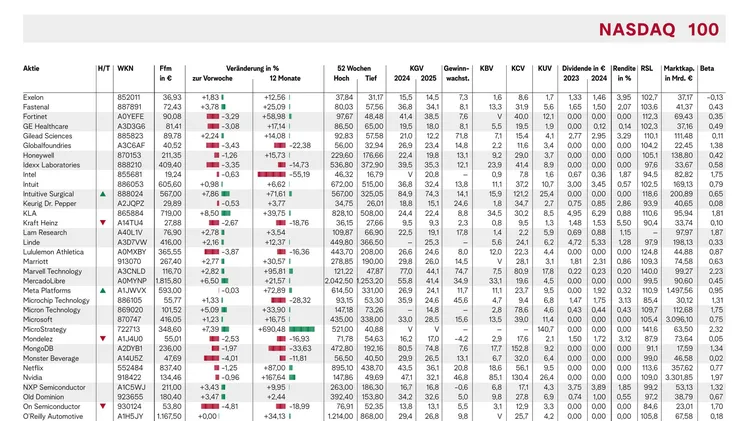
Task: Select the NXP Semiconductor stock name
Action: tap(54, 387)
